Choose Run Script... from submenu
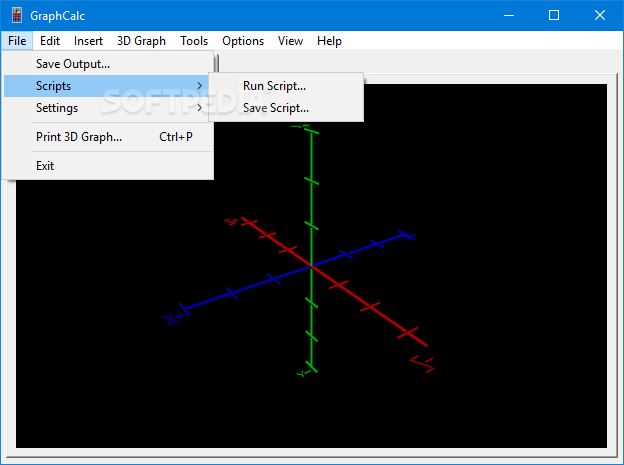 (x=286, y=86)
